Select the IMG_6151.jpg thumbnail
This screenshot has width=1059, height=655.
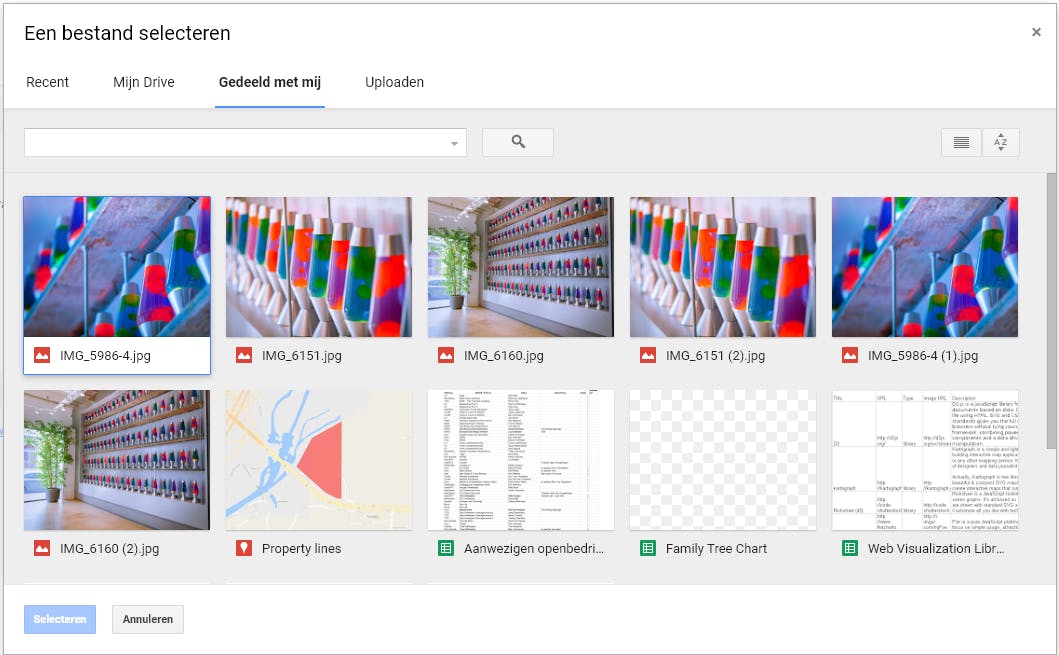pos(319,267)
